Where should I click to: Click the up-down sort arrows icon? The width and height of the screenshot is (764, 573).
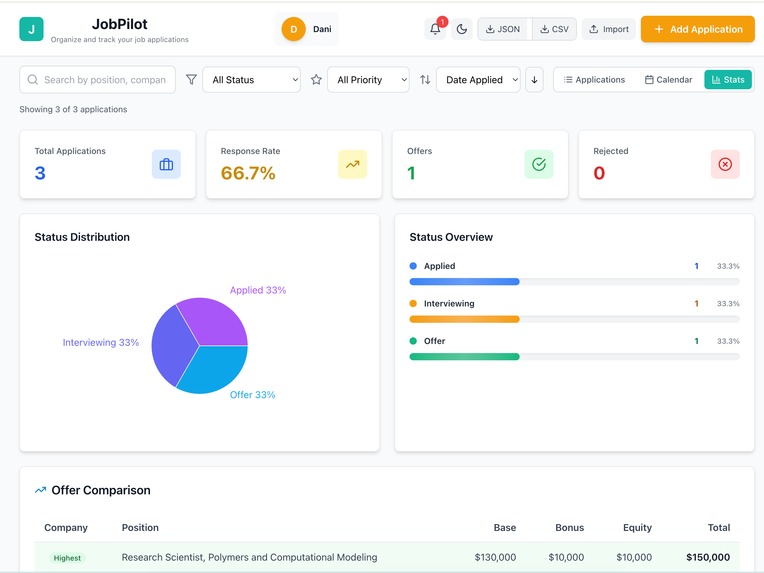[x=425, y=79]
